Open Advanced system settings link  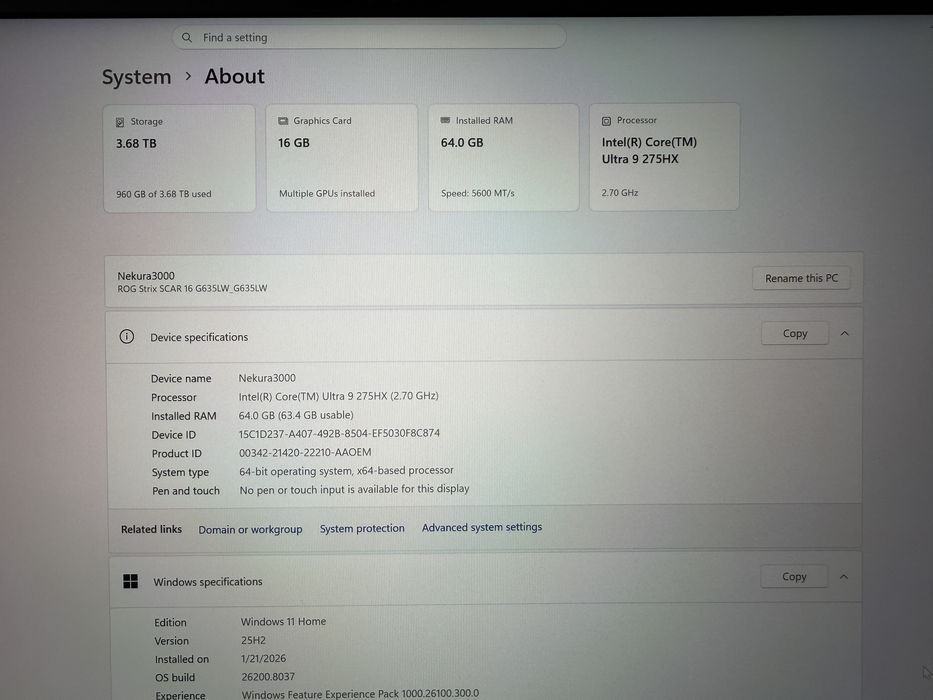481,527
